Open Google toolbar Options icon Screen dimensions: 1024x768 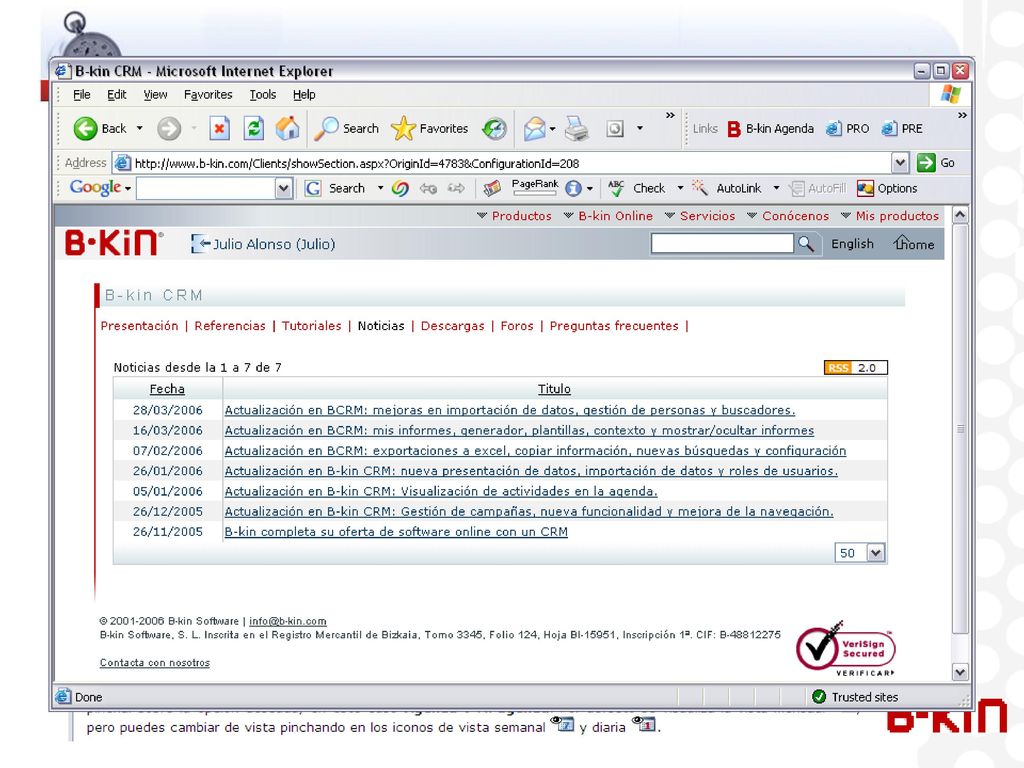tap(865, 189)
